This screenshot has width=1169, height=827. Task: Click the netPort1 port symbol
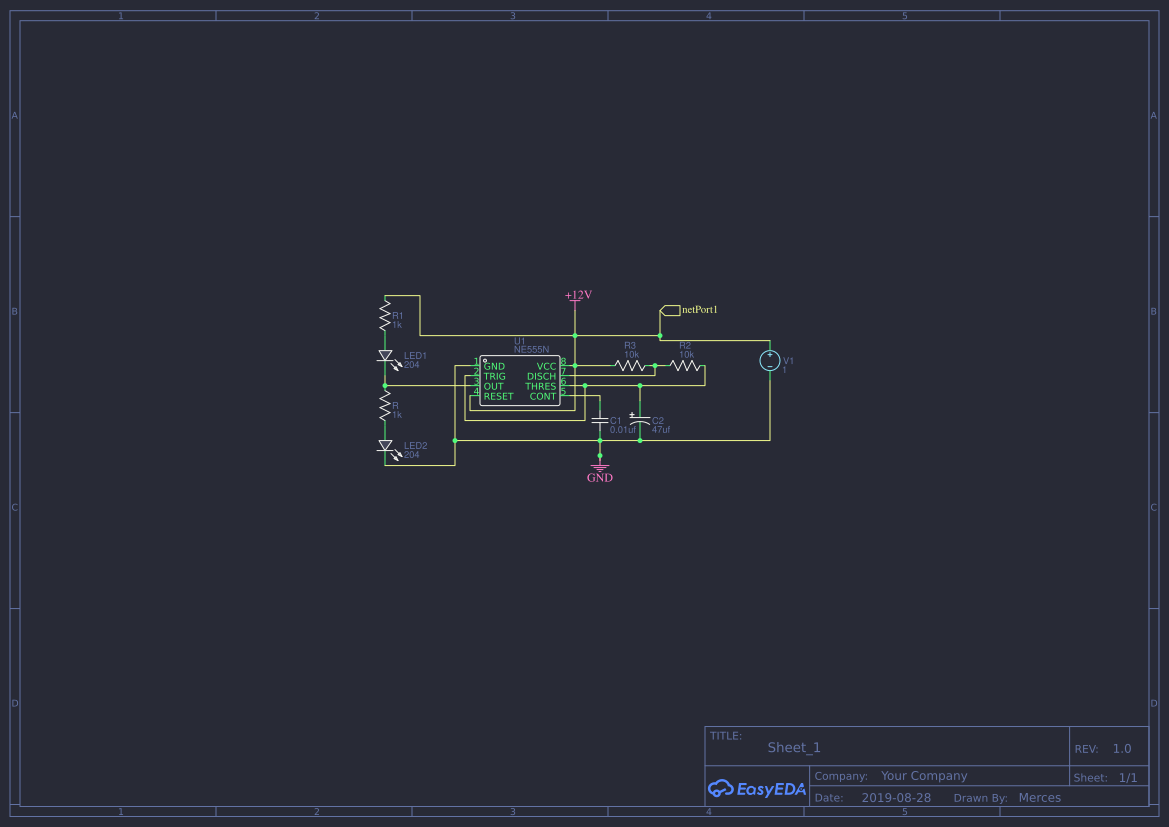tap(670, 309)
